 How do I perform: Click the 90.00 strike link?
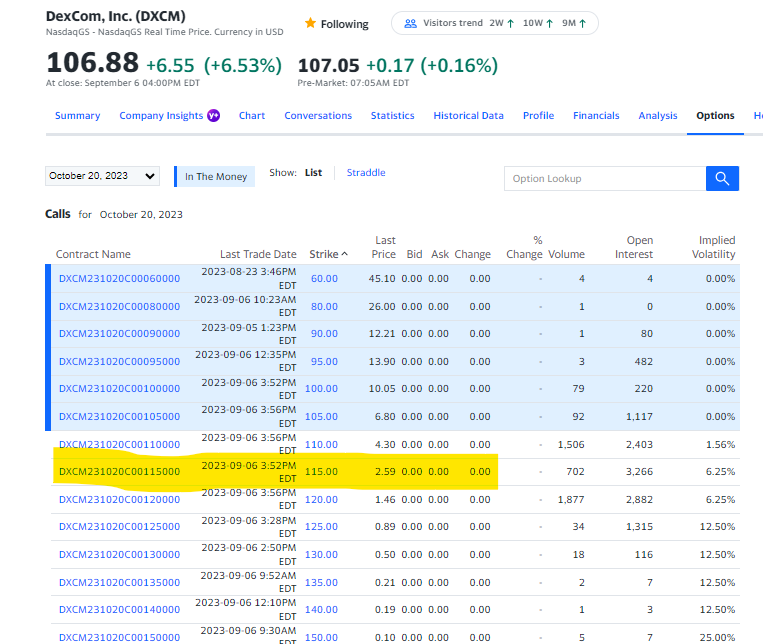[x=324, y=333]
